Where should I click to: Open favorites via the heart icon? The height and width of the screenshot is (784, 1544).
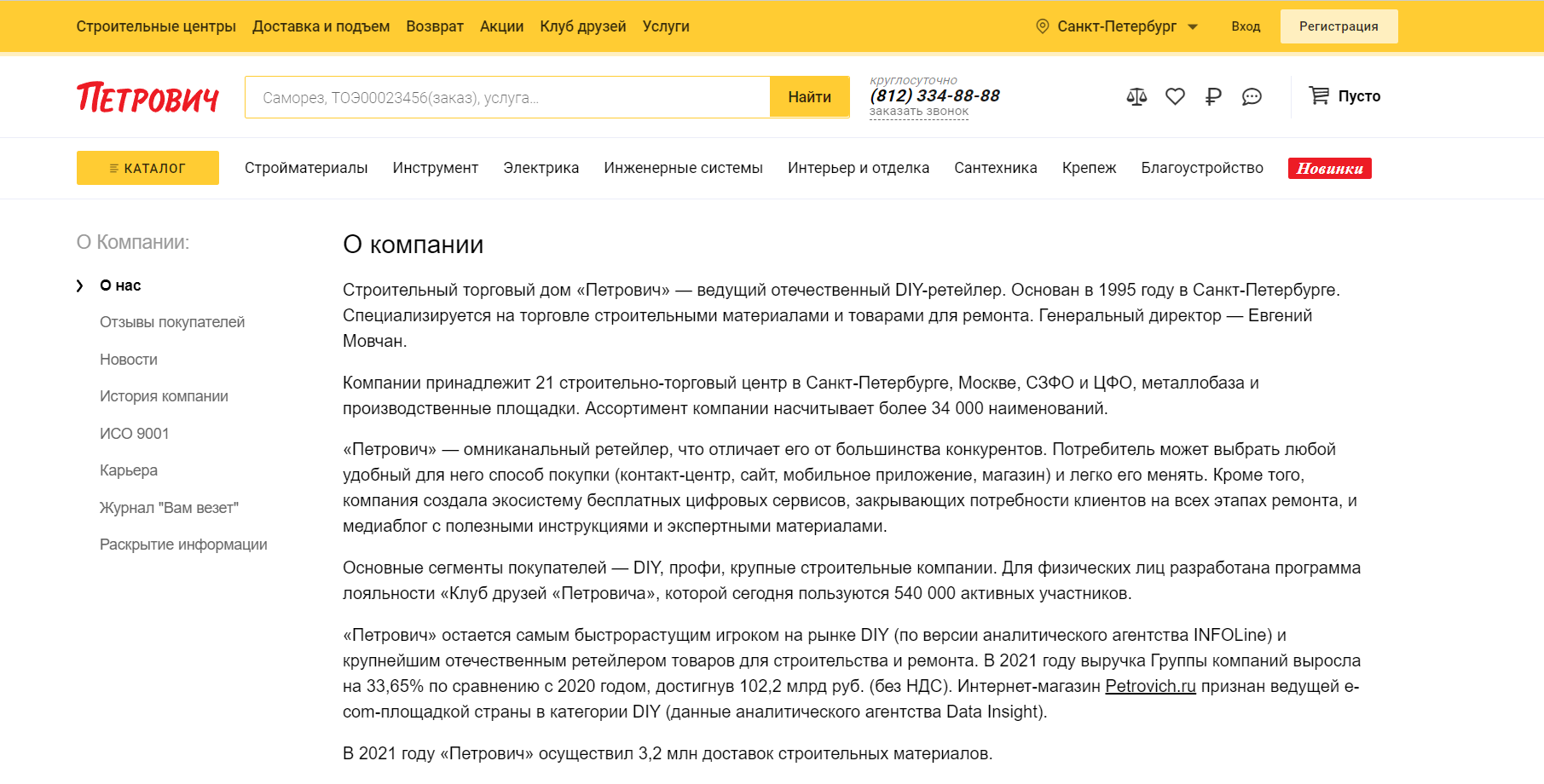pos(1175,96)
